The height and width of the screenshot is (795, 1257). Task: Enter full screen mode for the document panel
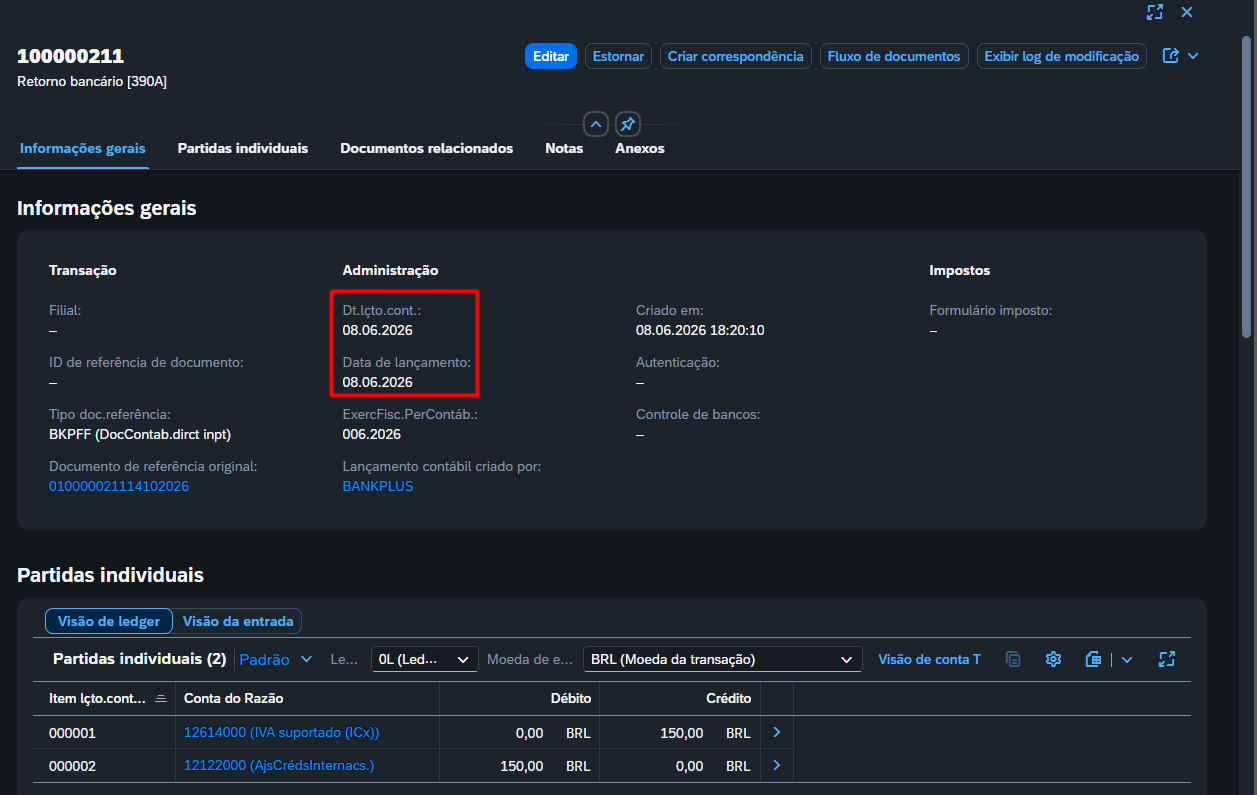click(1155, 12)
